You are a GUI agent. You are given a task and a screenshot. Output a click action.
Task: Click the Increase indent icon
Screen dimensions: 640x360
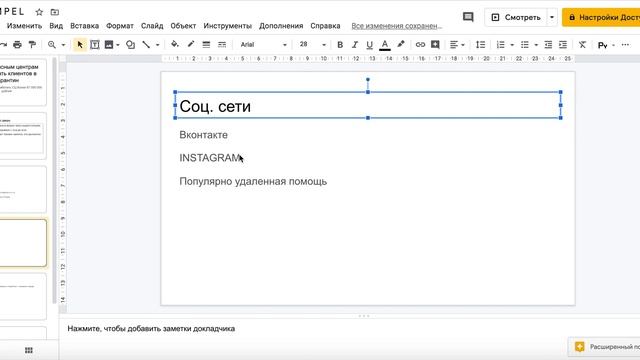(x=563, y=45)
